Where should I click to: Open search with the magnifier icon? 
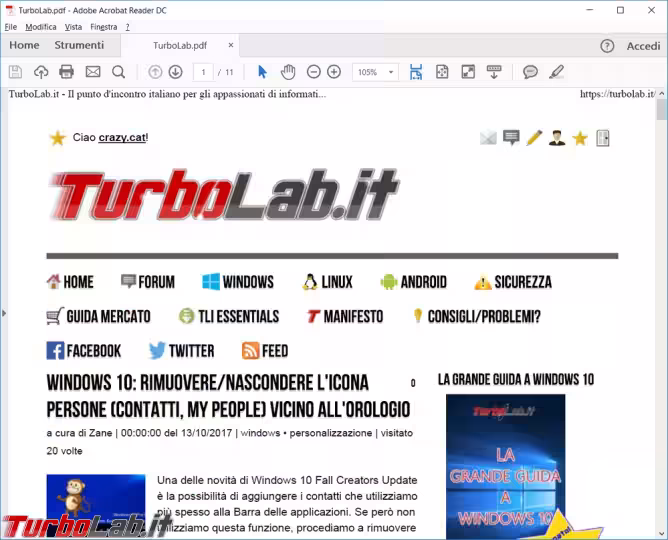click(x=118, y=72)
